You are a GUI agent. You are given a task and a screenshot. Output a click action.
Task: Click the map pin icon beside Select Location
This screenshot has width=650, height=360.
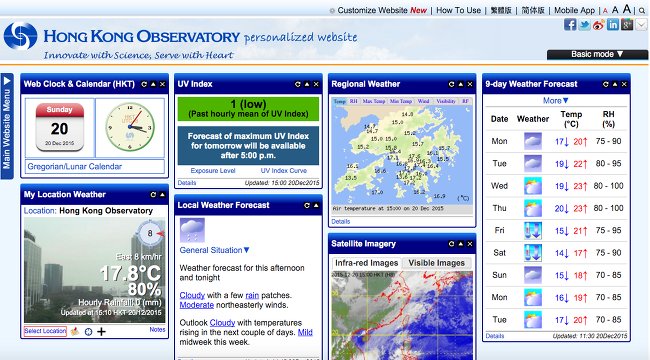coord(75,331)
